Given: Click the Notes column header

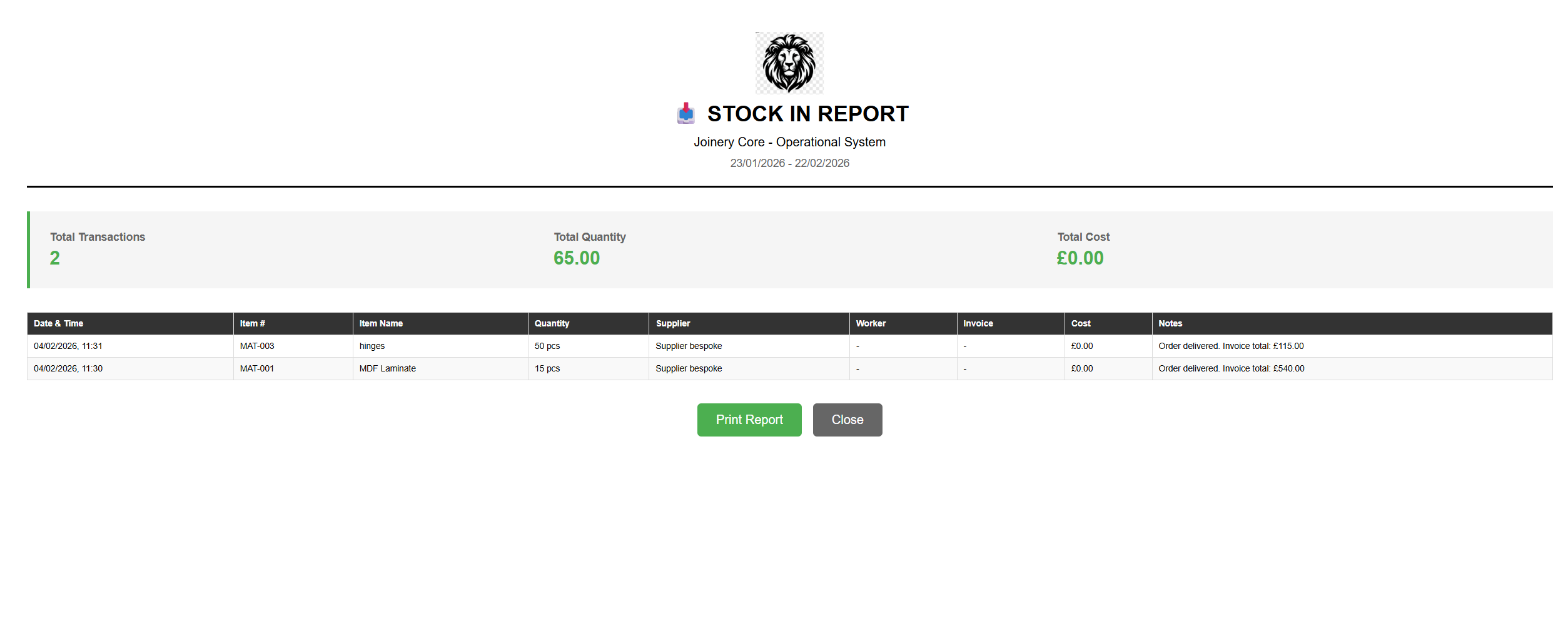Looking at the screenshot, I should (1170, 323).
